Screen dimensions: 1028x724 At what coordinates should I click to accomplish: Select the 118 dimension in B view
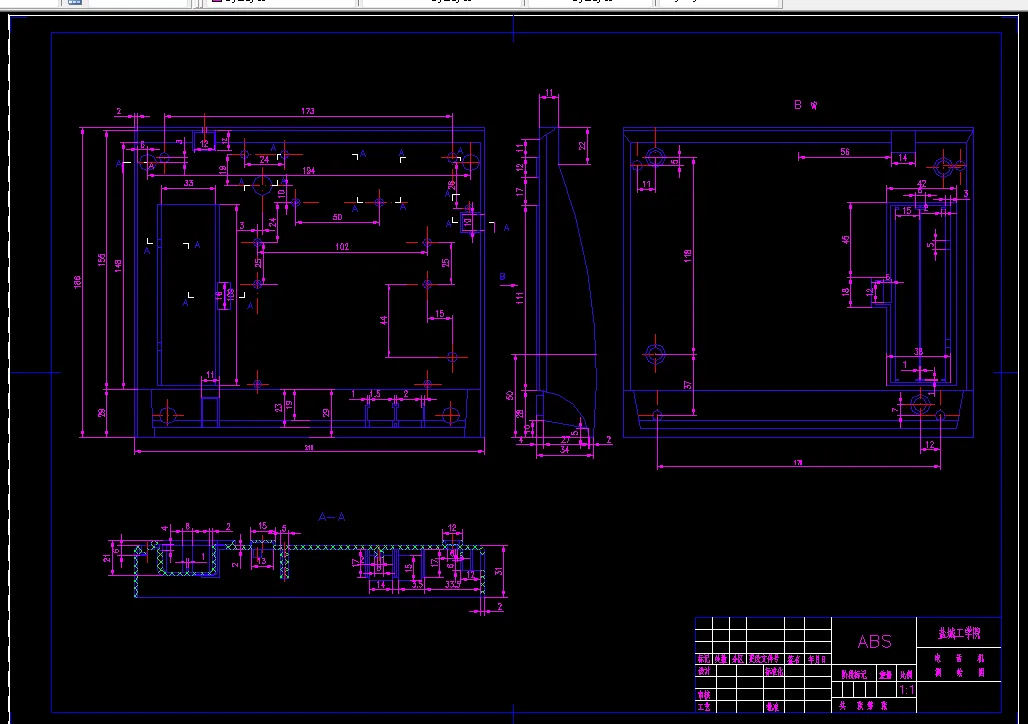pyautogui.click(x=688, y=256)
